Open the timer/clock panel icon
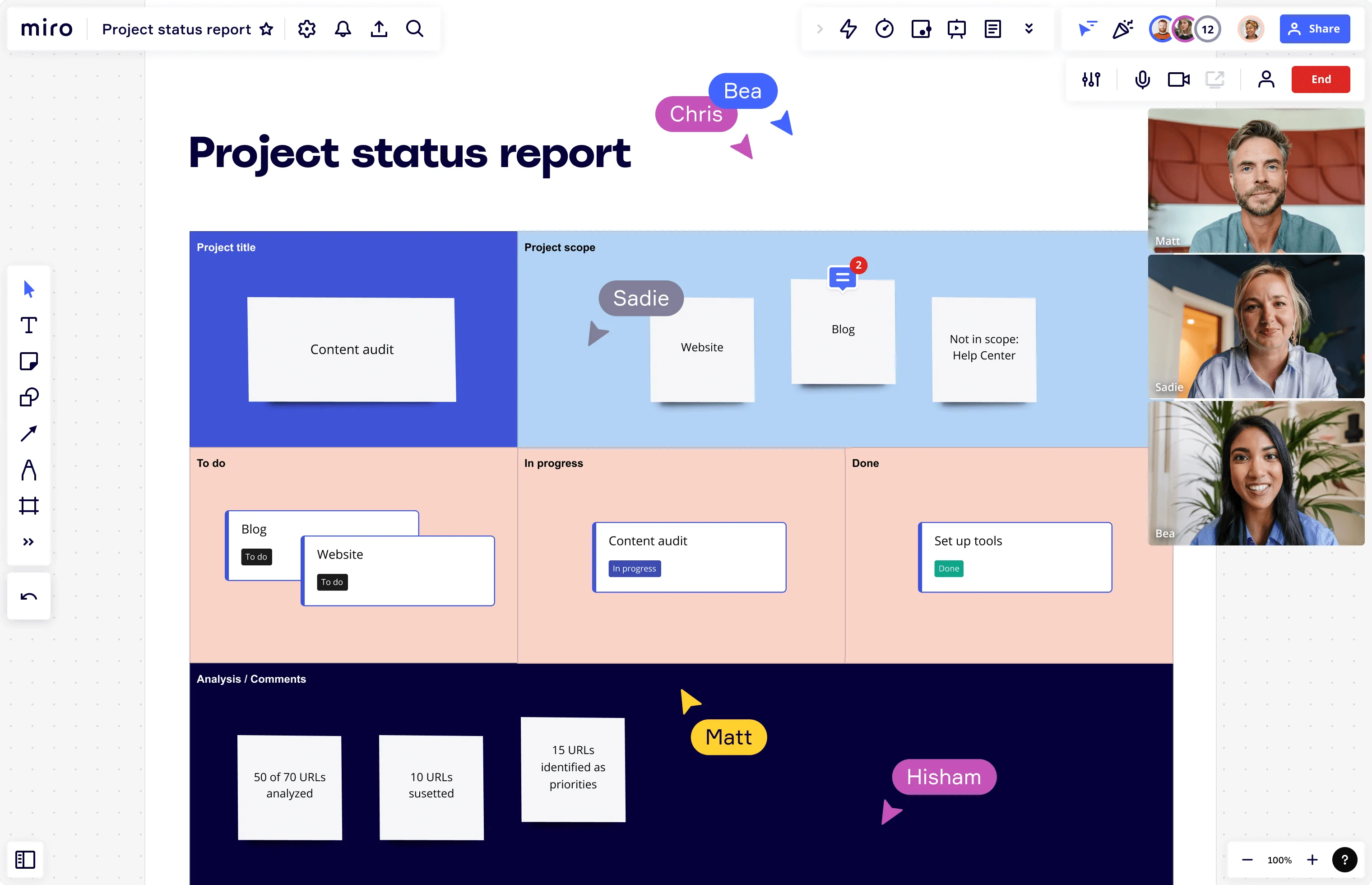Image resolution: width=1372 pixels, height=885 pixels. click(883, 28)
